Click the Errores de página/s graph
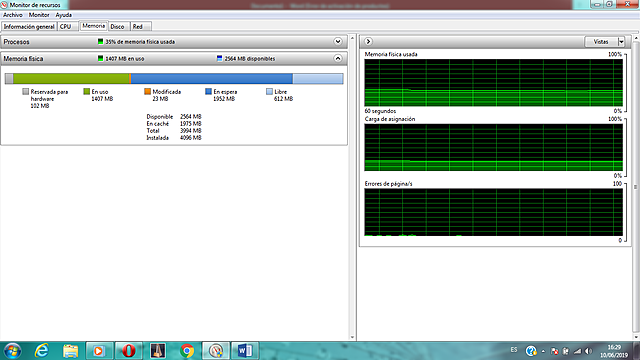The width and height of the screenshot is (640, 360). click(x=493, y=212)
